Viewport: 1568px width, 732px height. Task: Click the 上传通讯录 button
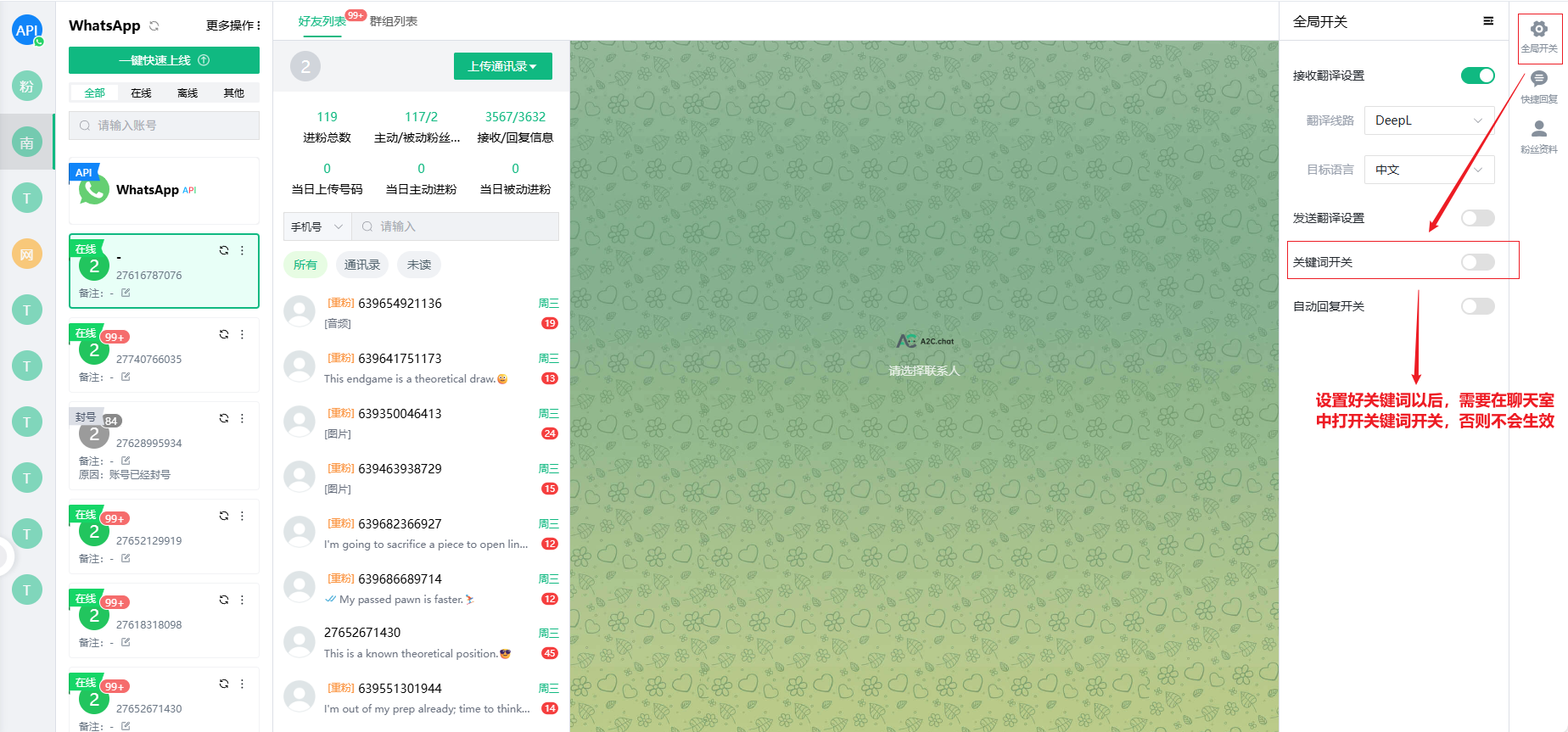(x=502, y=66)
